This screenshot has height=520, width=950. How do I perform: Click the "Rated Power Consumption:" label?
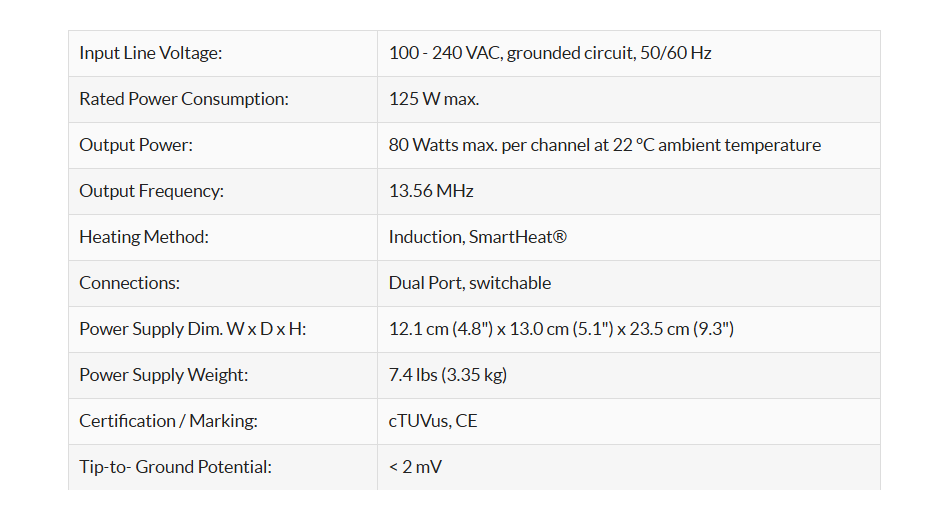pyautogui.click(x=183, y=99)
